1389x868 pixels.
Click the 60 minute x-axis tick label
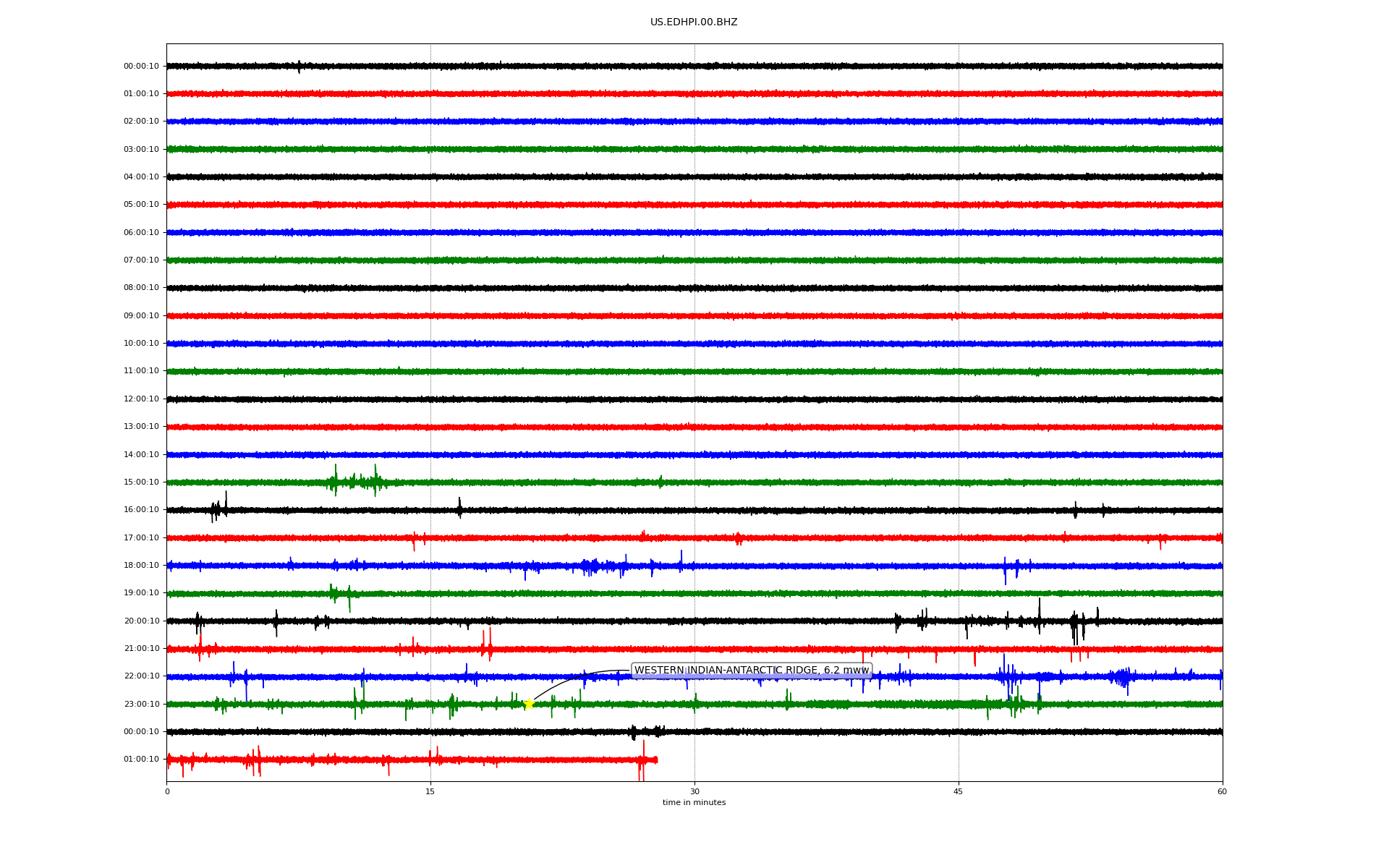(x=1222, y=791)
